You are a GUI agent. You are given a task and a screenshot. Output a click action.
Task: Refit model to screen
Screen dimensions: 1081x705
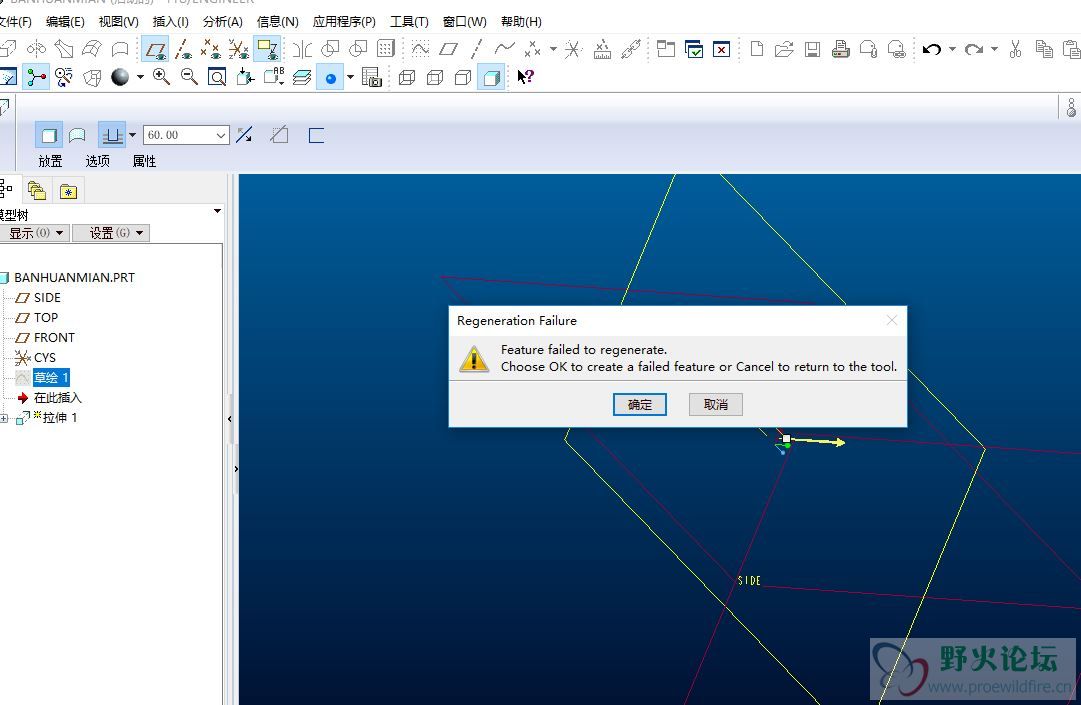click(216, 77)
